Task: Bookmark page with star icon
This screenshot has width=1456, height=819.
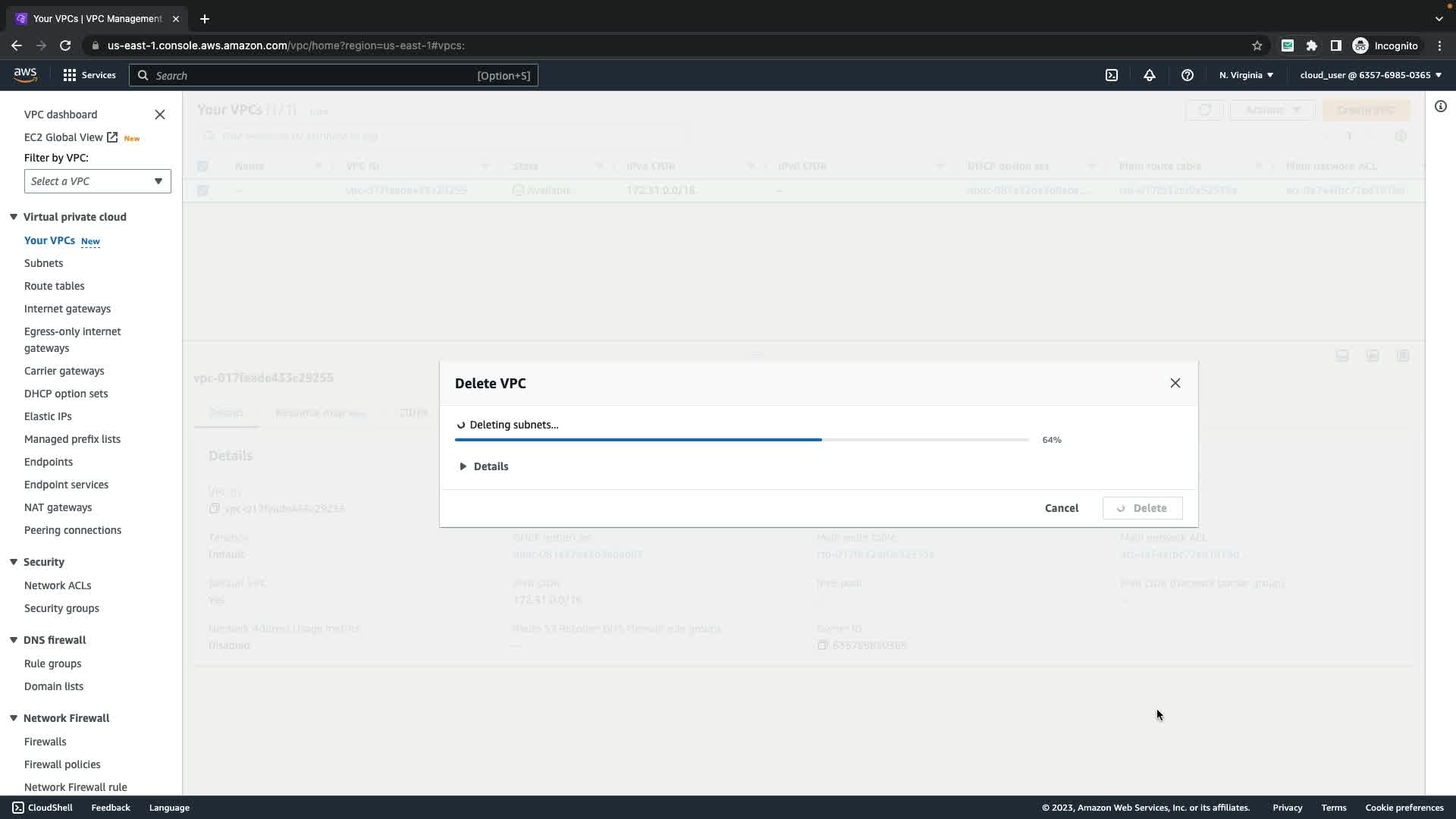Action: point(1257,45)
